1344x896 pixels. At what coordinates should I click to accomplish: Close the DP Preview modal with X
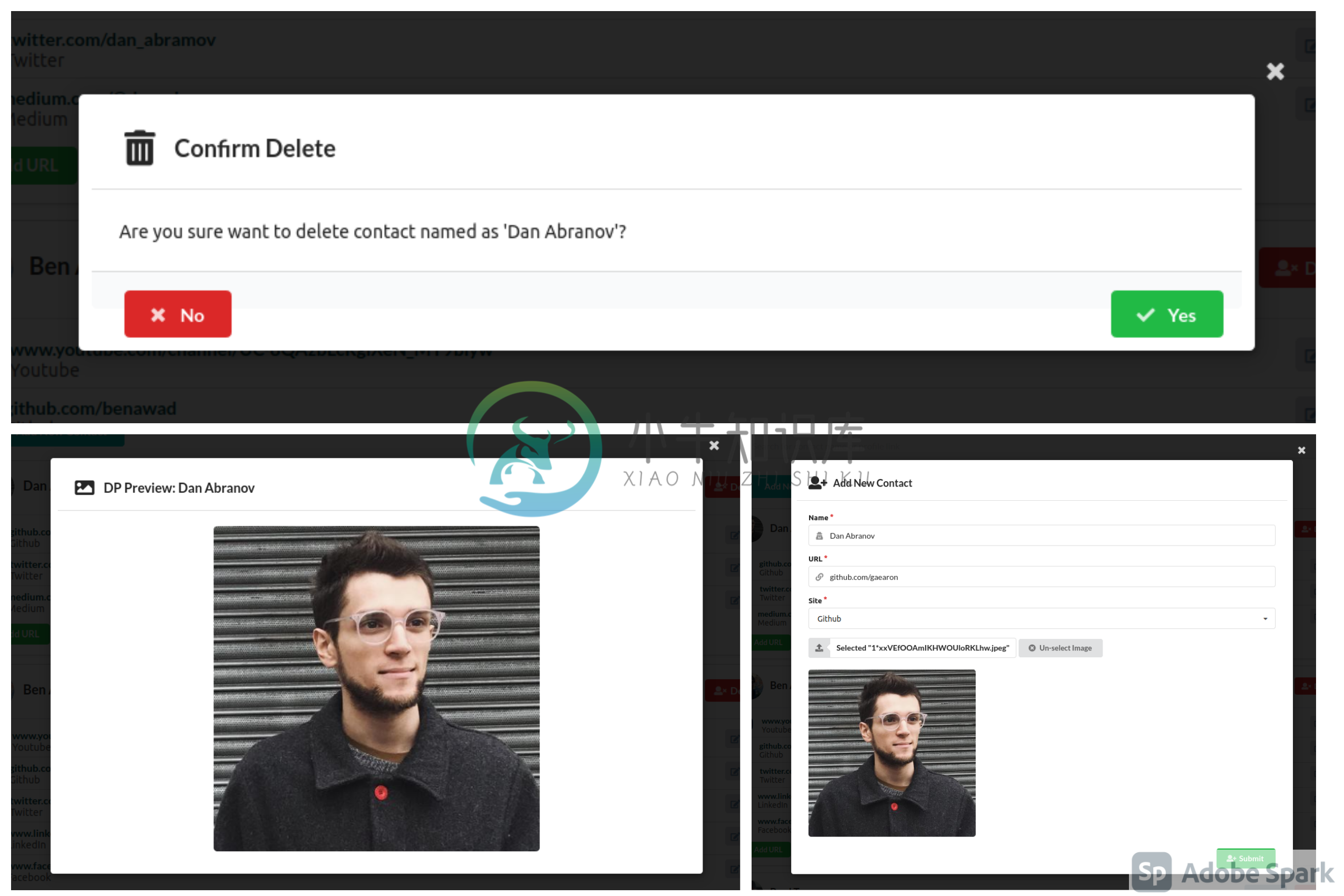(714, 445)
